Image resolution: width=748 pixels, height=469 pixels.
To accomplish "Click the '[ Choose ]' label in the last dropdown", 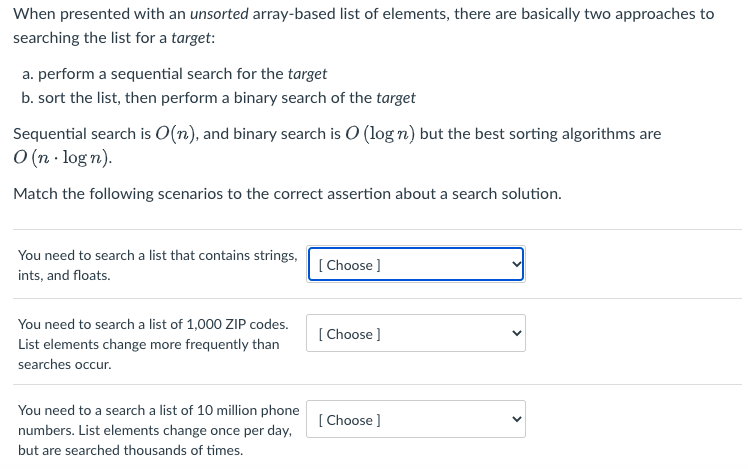I will pyautogui.click(x=350, y=420).
